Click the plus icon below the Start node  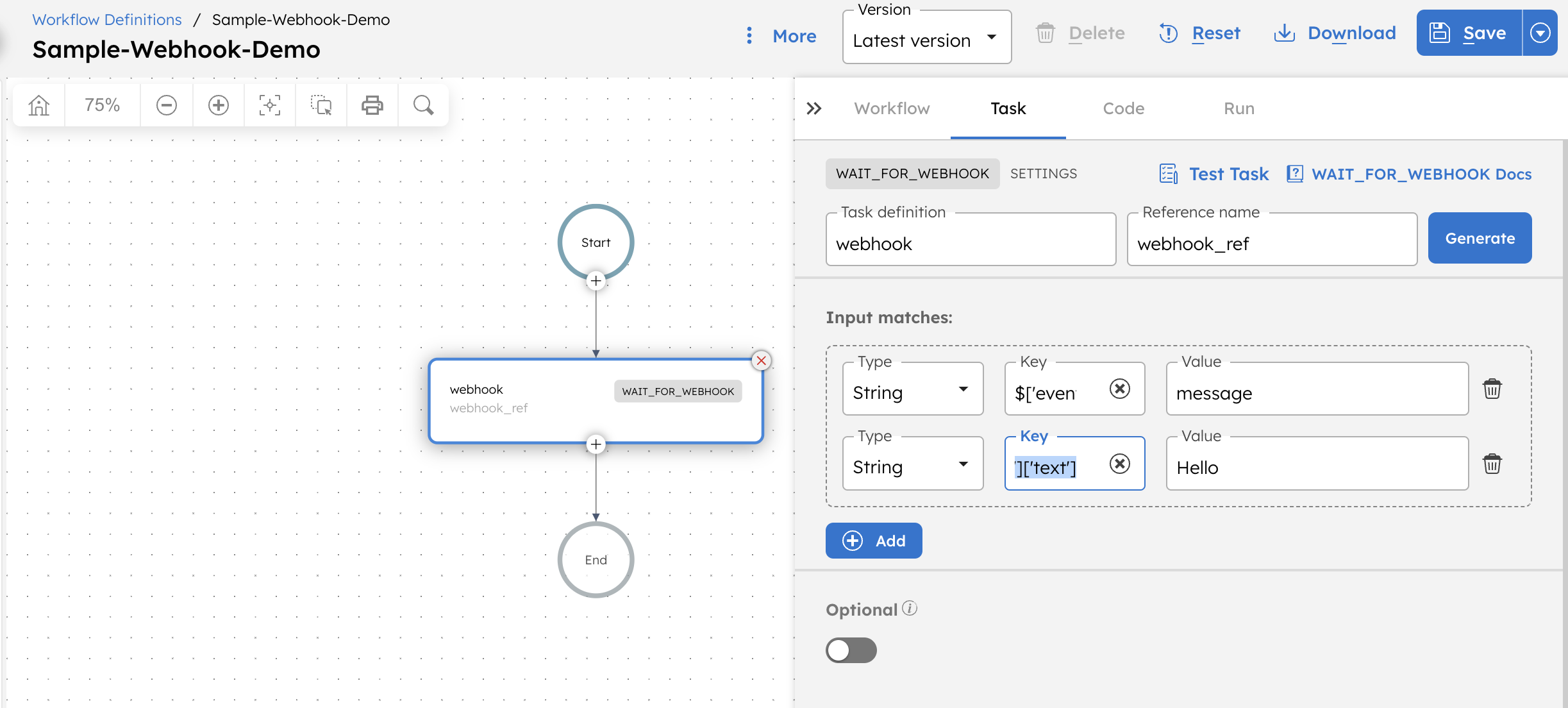coord(596,281)
